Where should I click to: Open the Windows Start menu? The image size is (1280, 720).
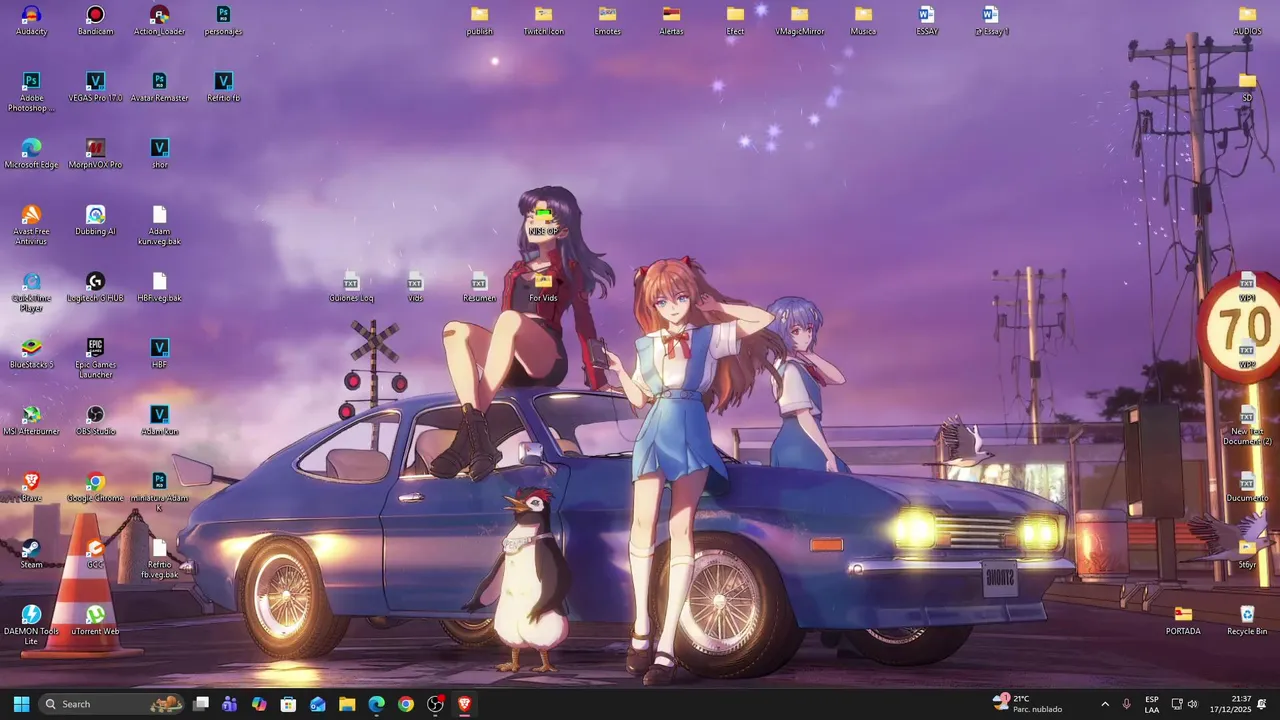(x=21, y=704)
